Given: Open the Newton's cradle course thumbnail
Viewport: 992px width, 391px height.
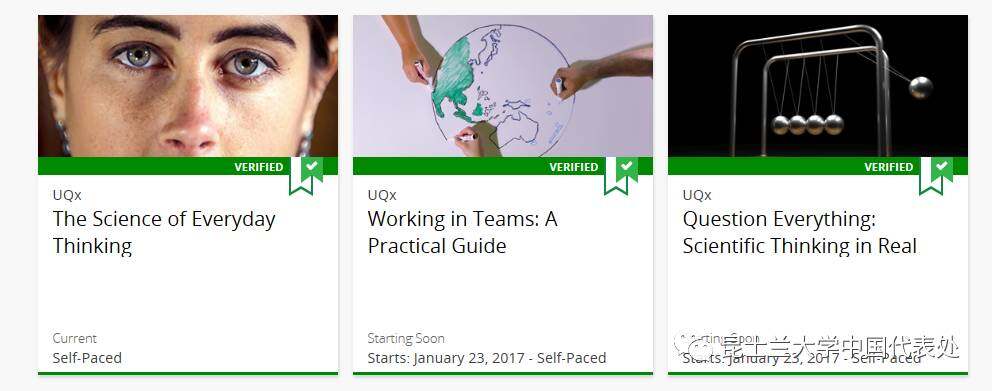Looking at the screenshot, I should 818,86.
